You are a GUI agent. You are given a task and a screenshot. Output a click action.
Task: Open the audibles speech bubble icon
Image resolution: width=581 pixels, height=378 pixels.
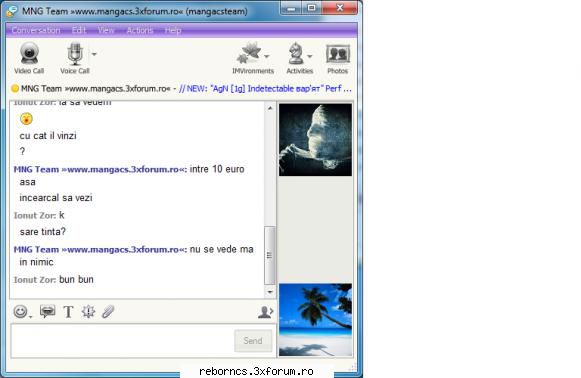coord(47,311)
